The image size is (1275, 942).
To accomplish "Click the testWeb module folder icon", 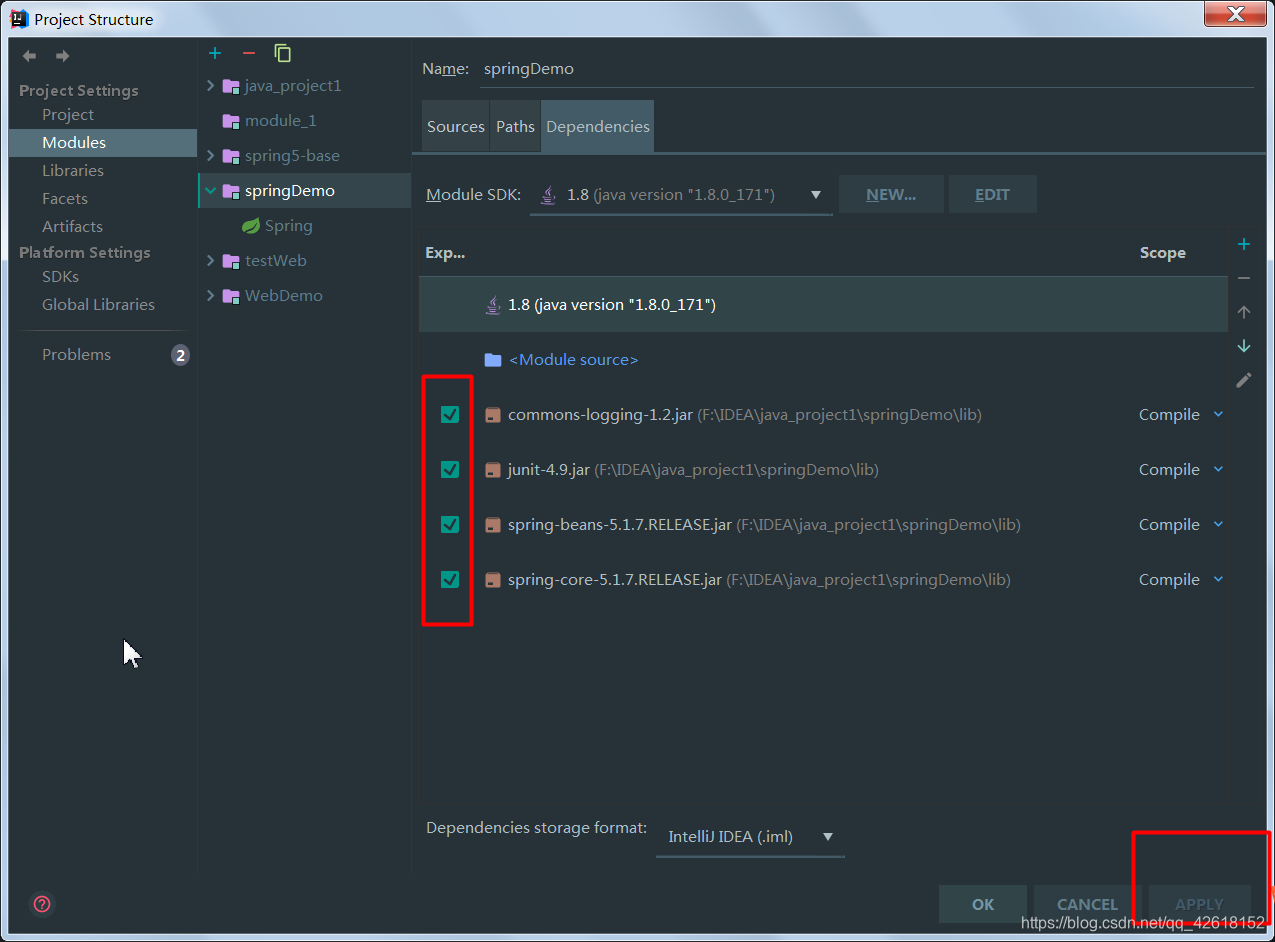I will [x=231, y=261].
